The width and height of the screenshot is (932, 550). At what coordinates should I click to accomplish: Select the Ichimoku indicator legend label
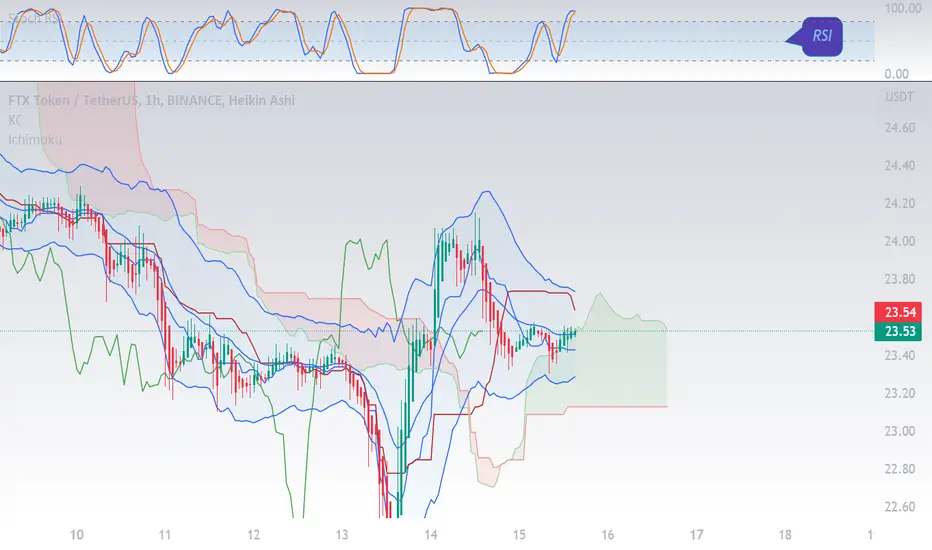coord(35,140)
